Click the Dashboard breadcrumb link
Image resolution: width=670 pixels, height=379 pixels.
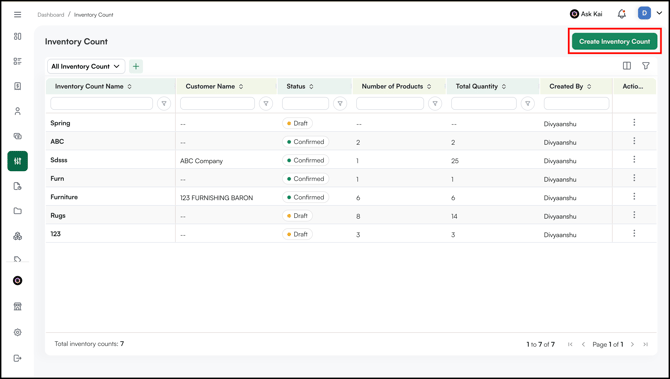50,15
